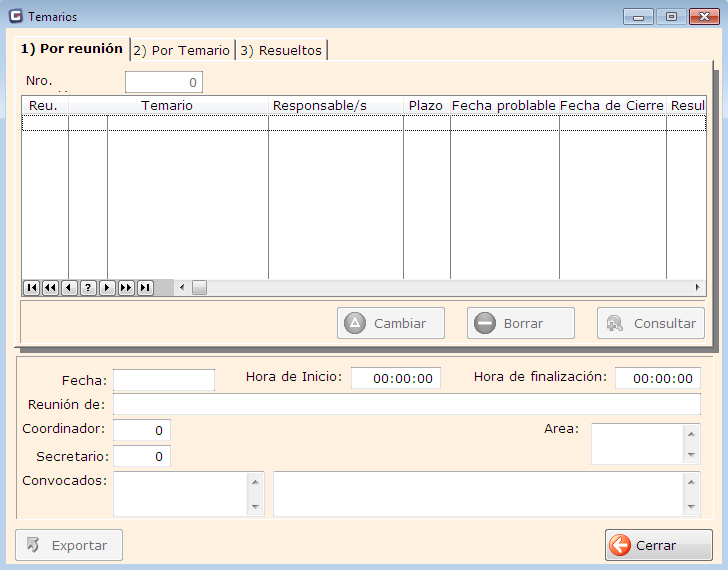The image size is (728, 570).
Task: Click scroll down arrow of the wide text box beside Convocados
Action: click(691, 506)
